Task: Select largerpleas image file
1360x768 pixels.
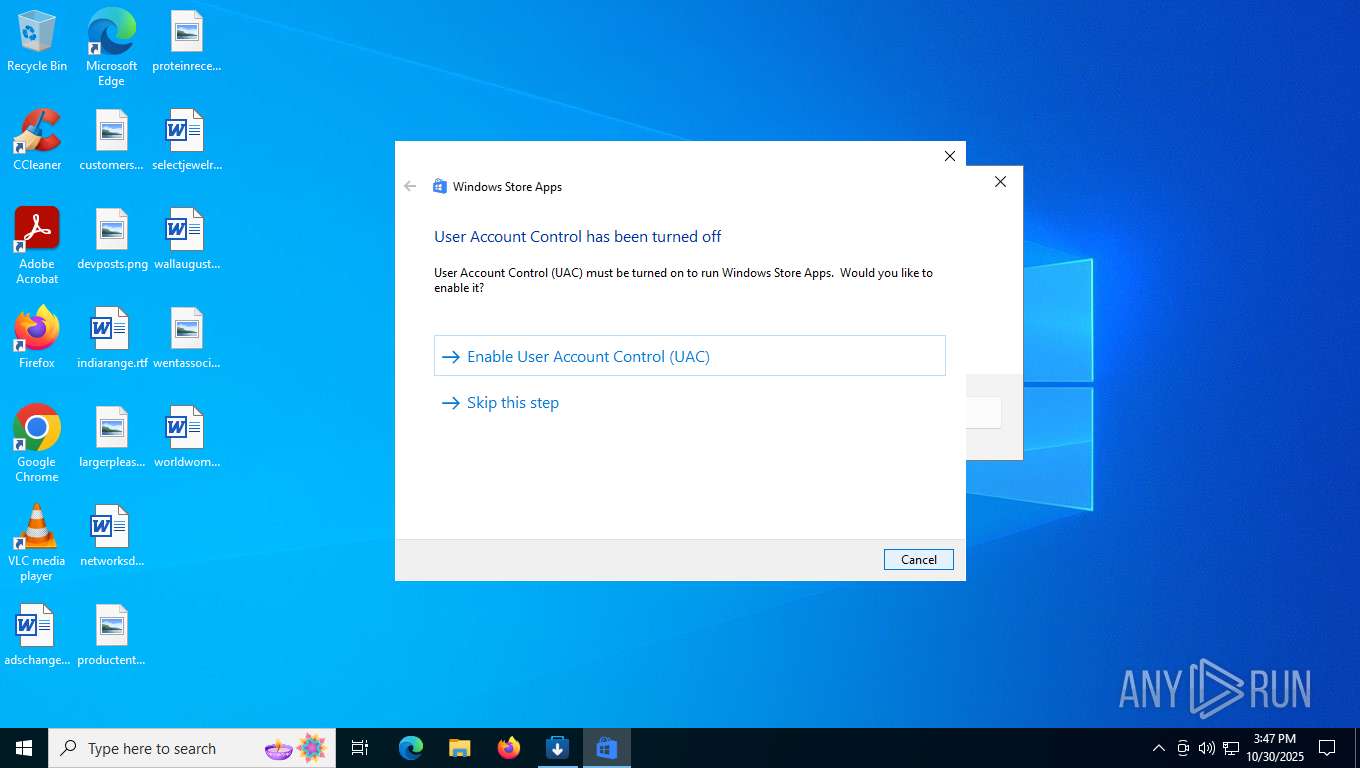Action: point(111,437)
